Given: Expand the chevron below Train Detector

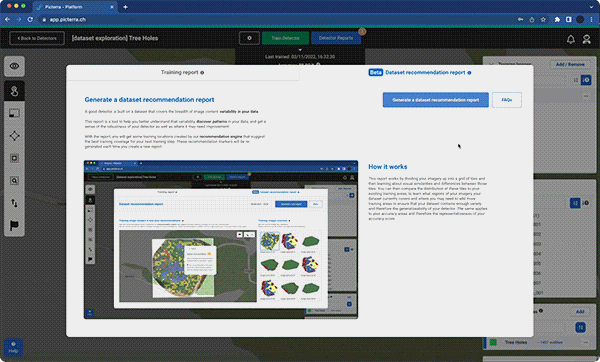Looking at the screenshot, I should 300,50.
